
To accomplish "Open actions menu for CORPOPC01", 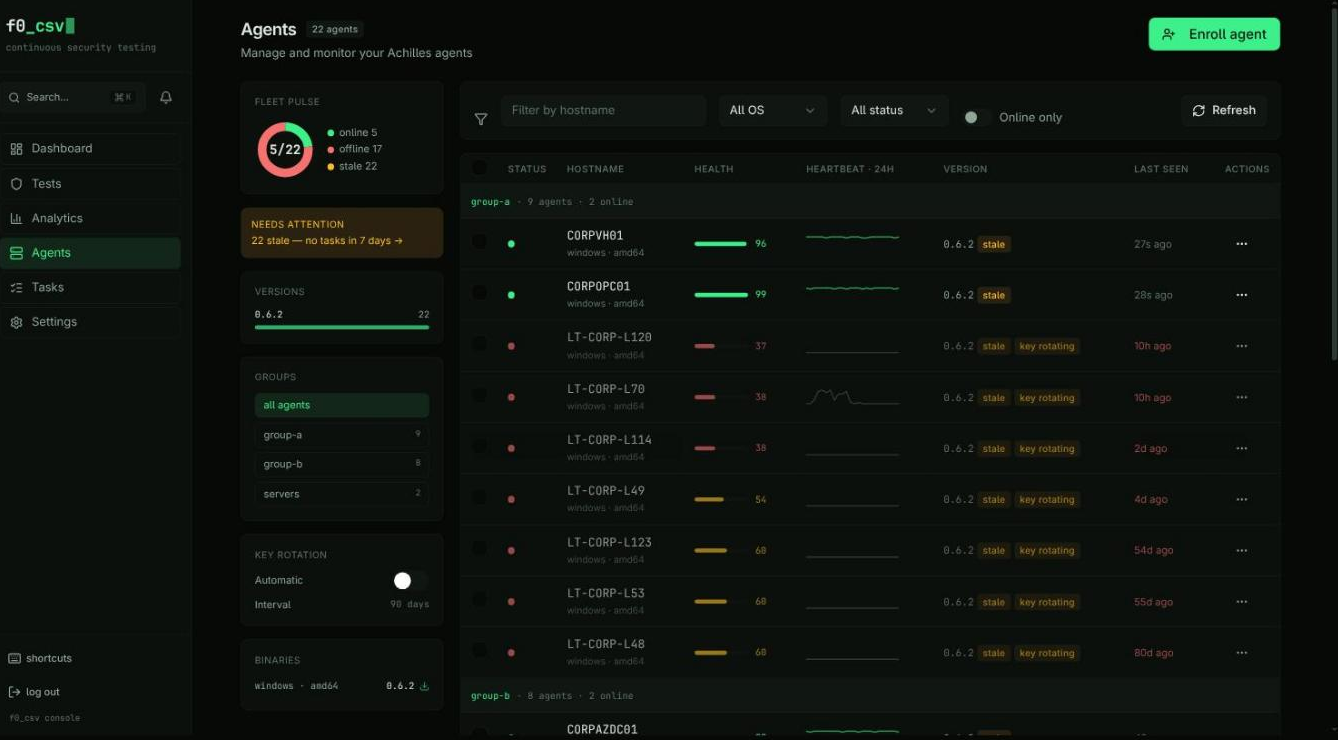I will 1242,295.
